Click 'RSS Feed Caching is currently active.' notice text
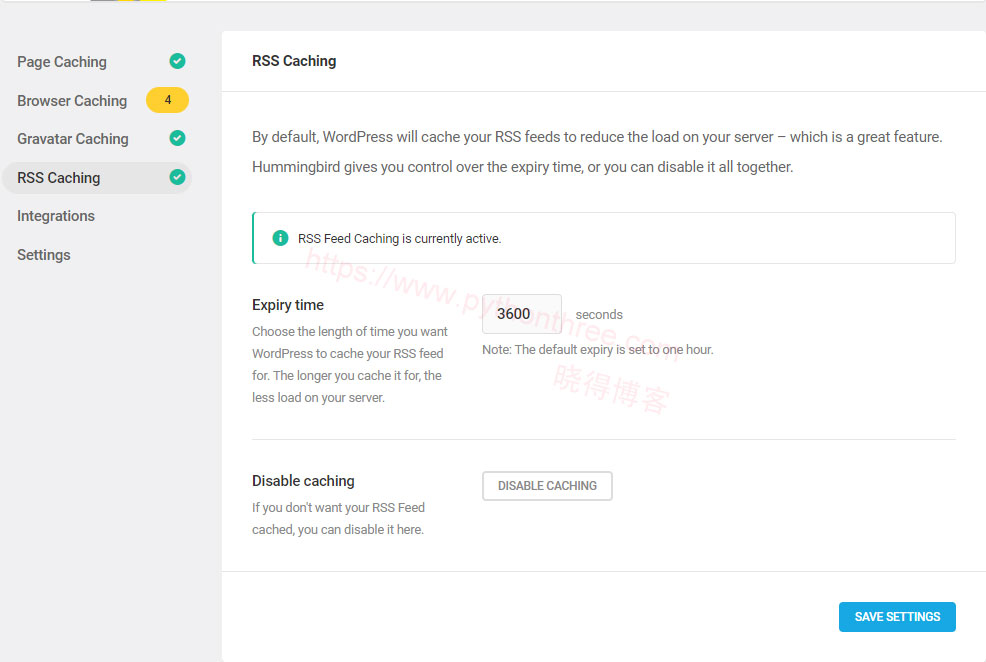The height and width of the screenshot is (662, 986). 399,239
